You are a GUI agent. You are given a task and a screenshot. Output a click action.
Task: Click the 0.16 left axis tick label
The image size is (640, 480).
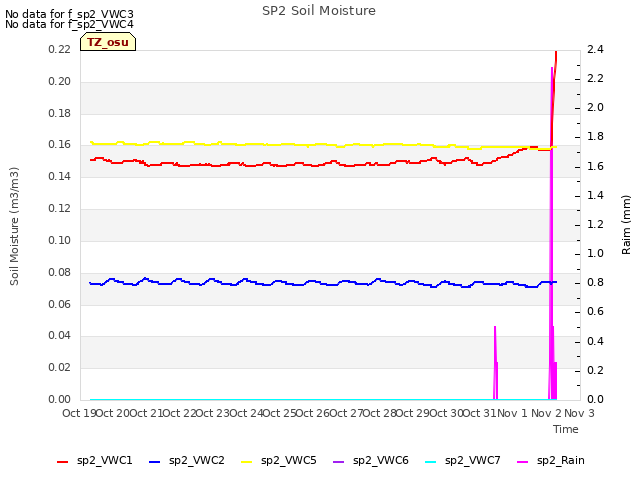click(x=60, y=144)
